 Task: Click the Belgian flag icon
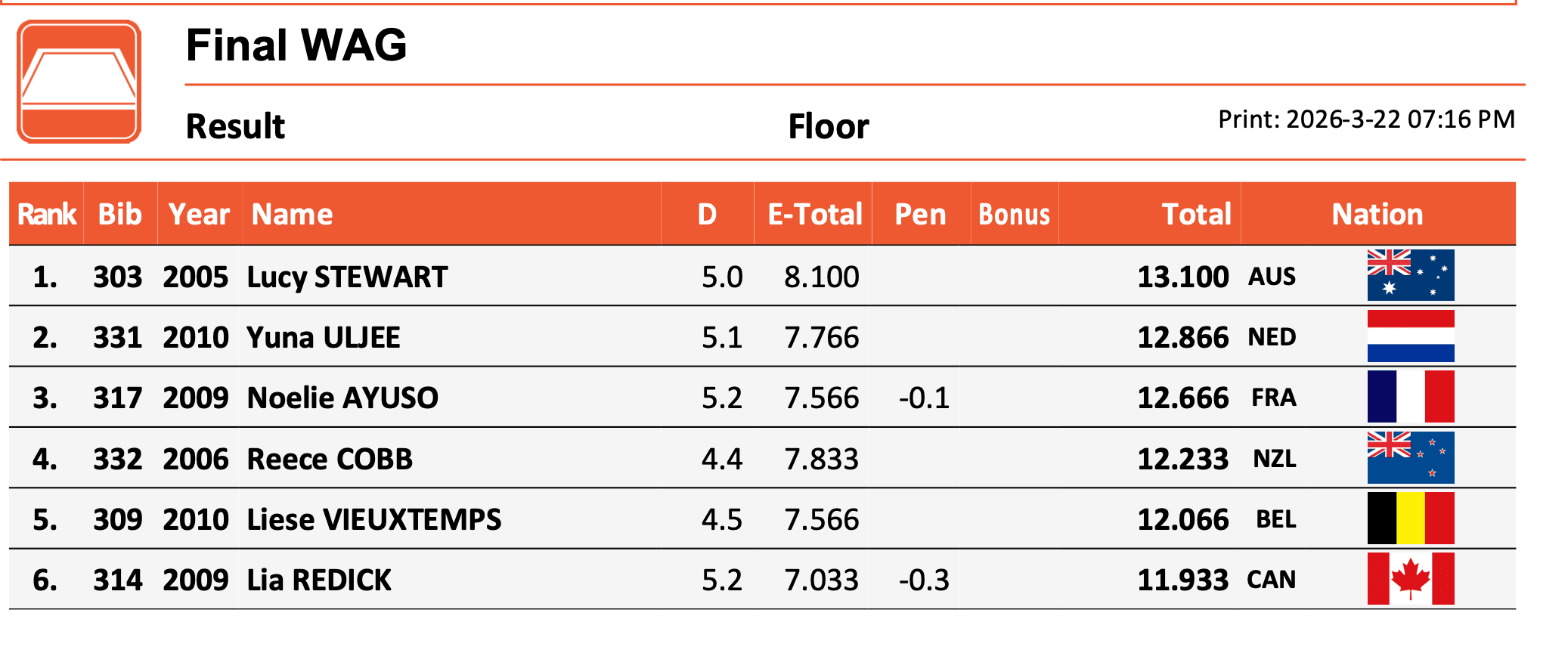click(x=1410, y=519)
